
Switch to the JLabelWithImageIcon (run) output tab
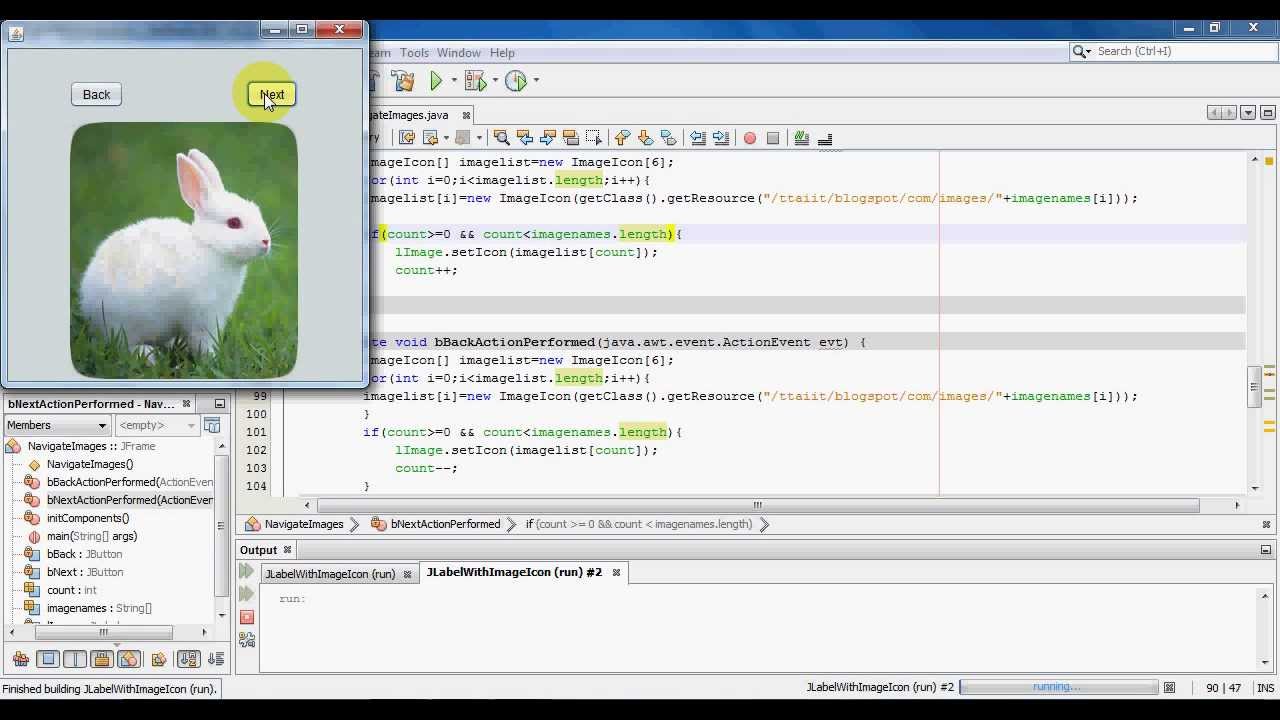(329, 574)
